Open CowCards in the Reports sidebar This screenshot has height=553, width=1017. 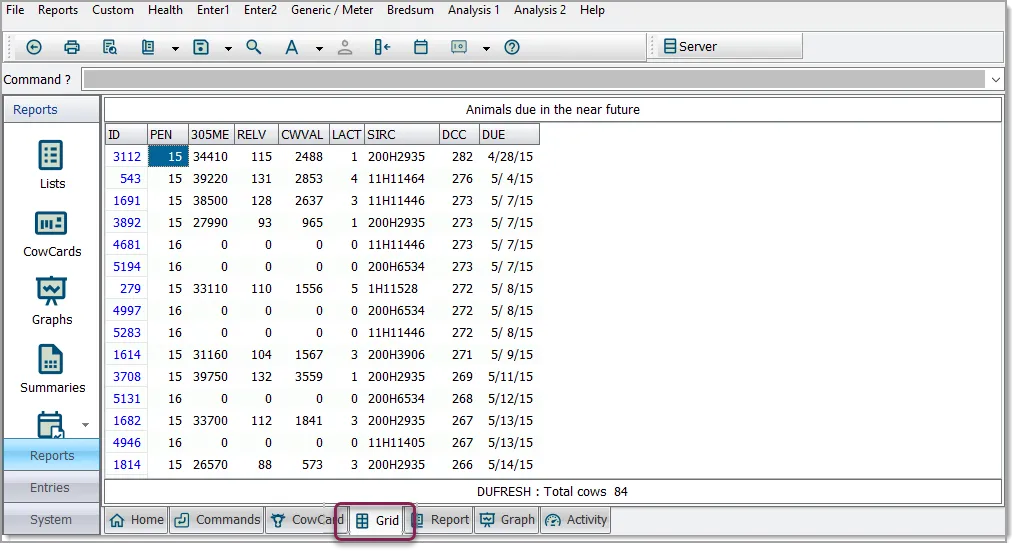[x=52, y=234]
